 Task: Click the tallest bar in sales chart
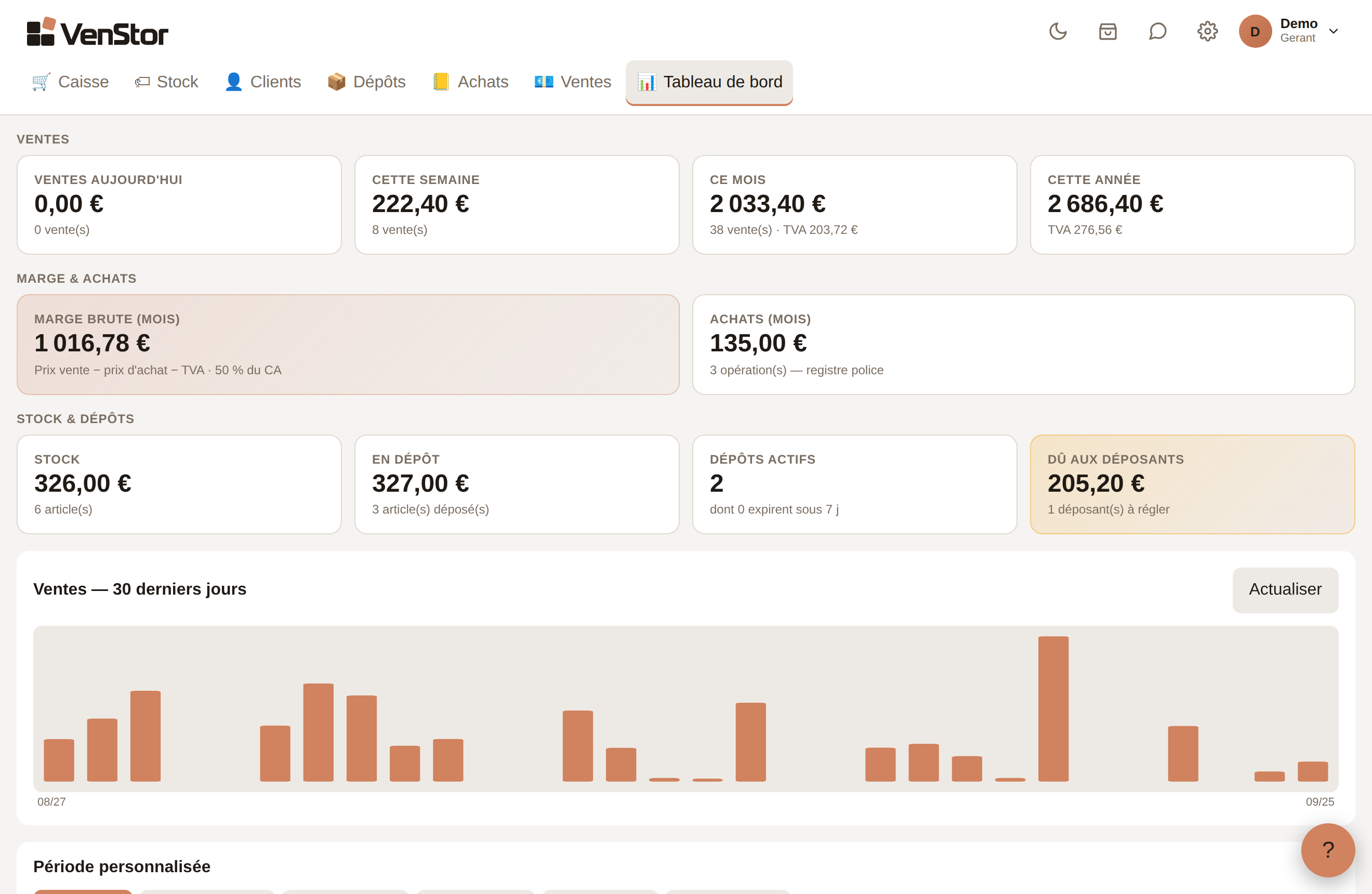[1053, 708]
